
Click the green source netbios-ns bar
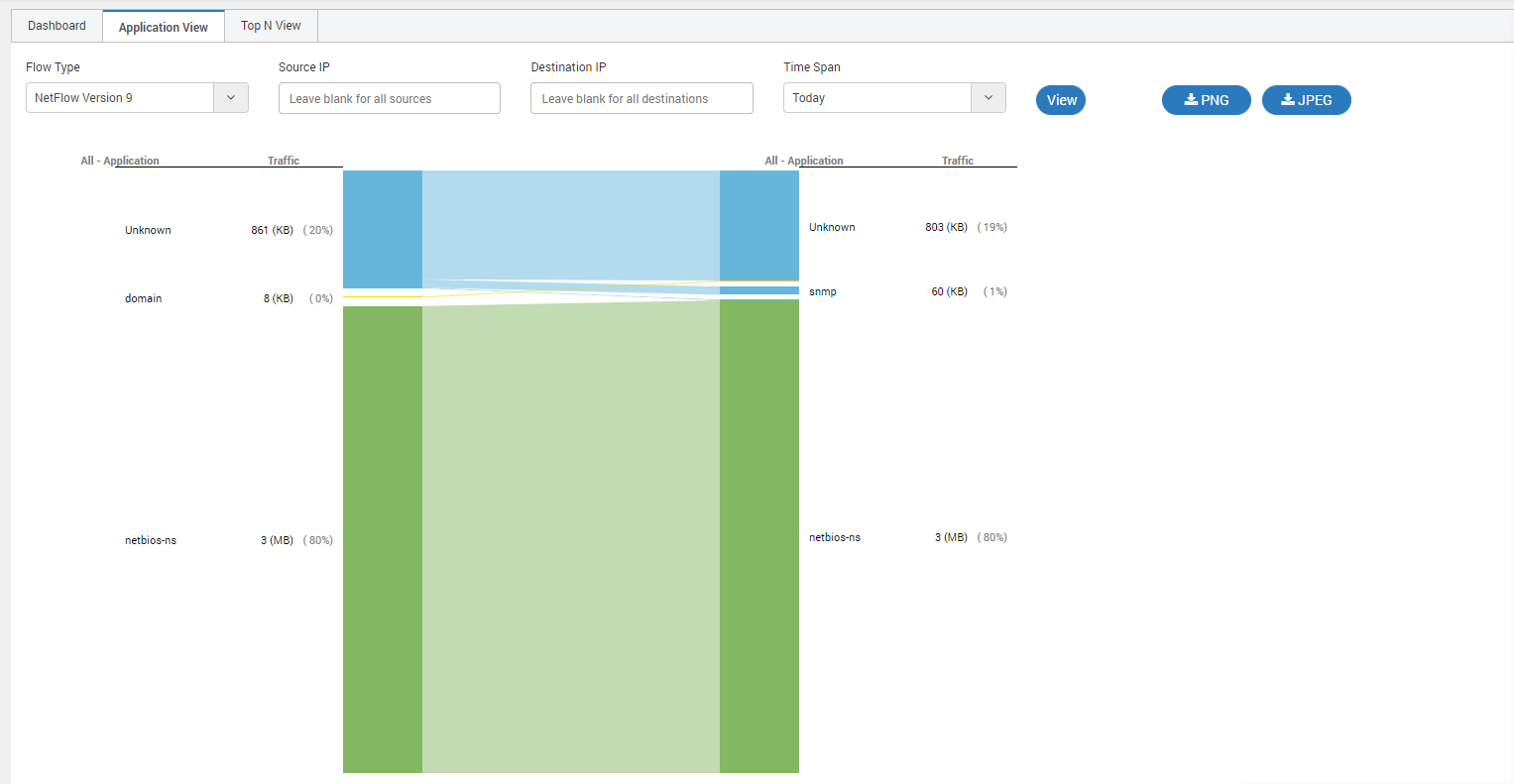coord(383,539)
